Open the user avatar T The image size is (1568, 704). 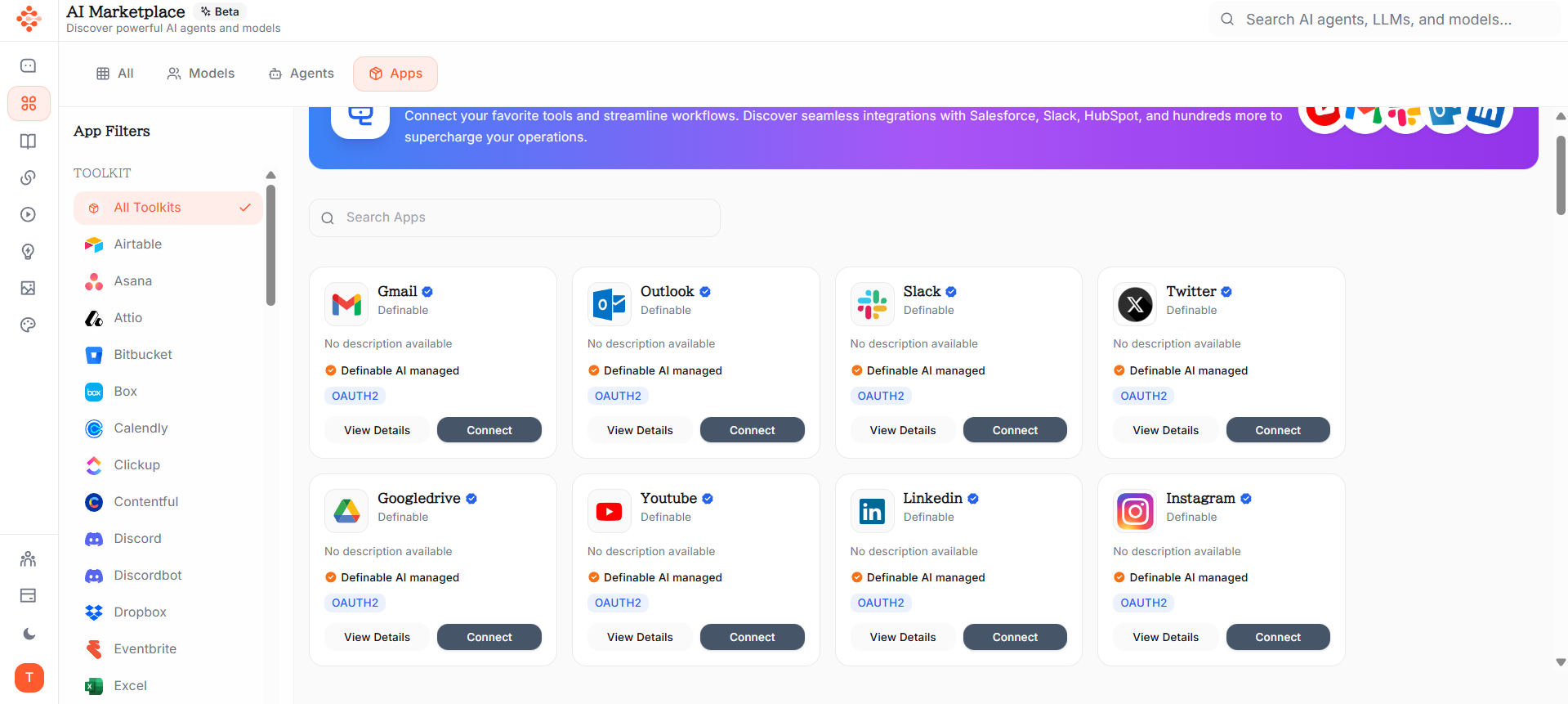(29, 677)
